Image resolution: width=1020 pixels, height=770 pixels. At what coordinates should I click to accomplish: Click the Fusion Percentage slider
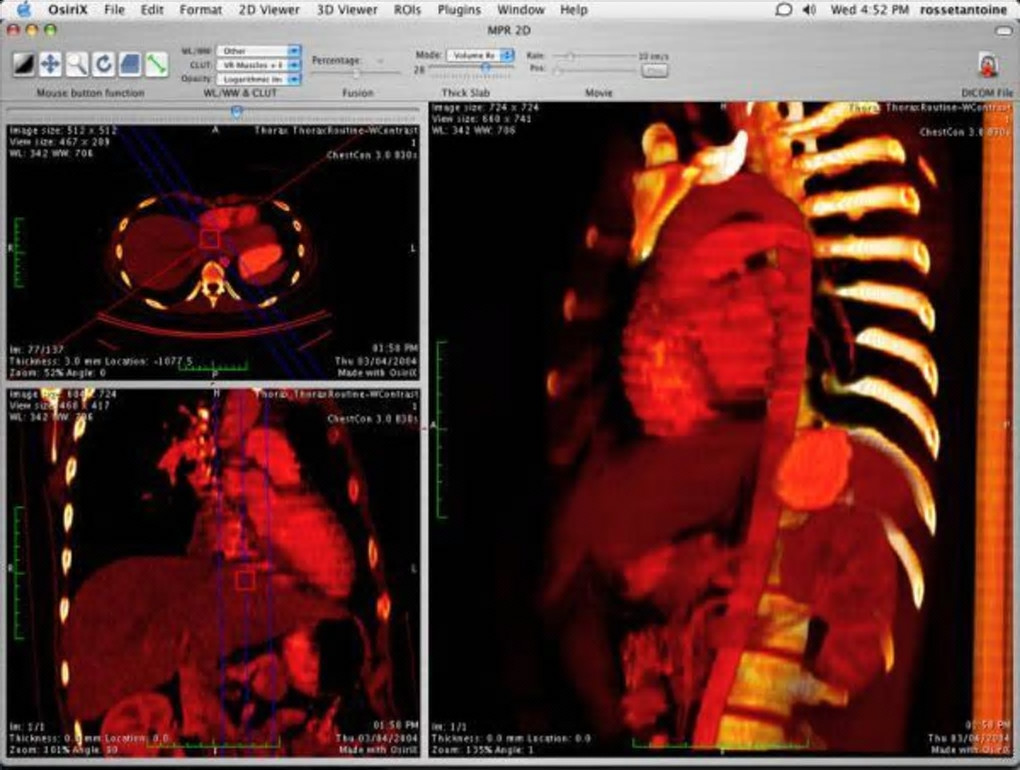coord(356,74)
